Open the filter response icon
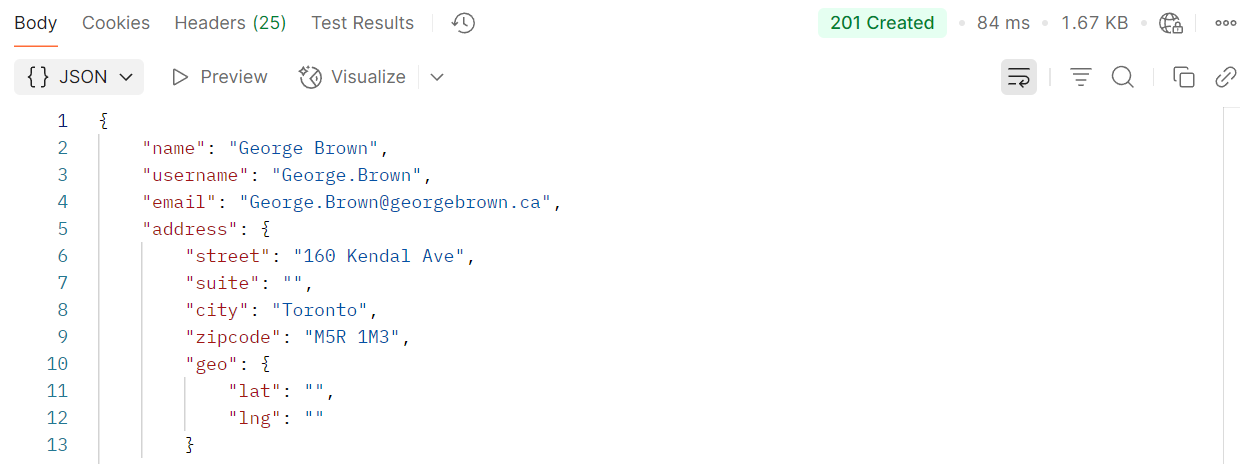The width and height of the screenshot is (1240, 474). [x=1081, y=77]
